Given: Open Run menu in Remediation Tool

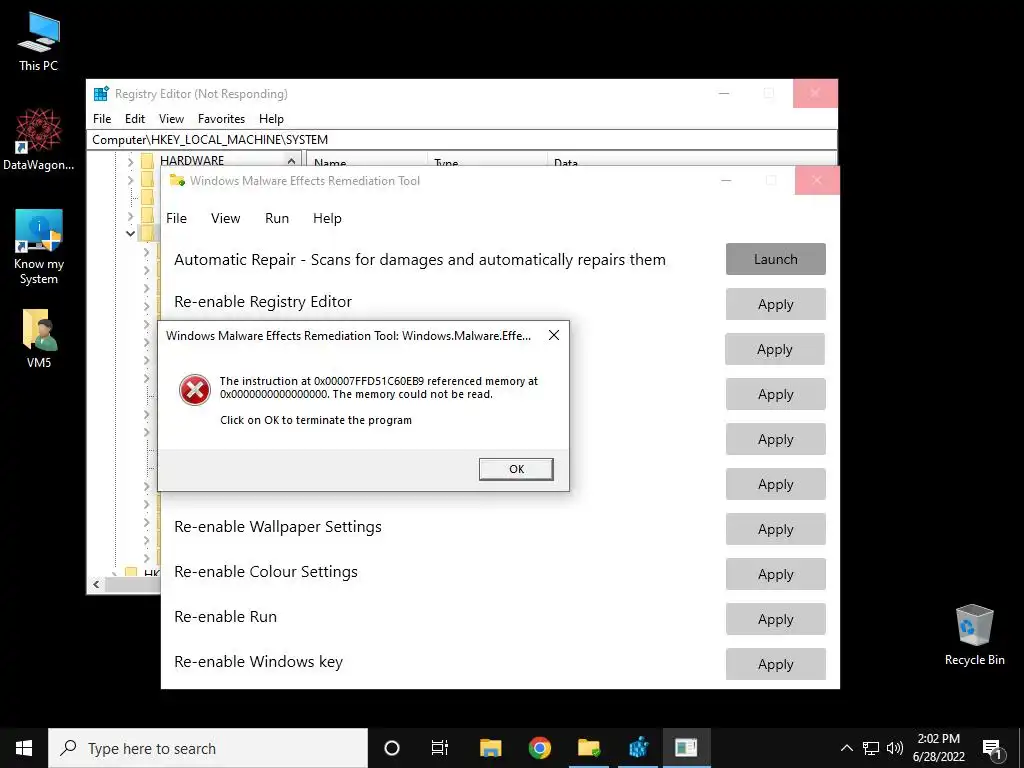Looking at the screenshot, I should pyautogui.click(x=277, y=218).
